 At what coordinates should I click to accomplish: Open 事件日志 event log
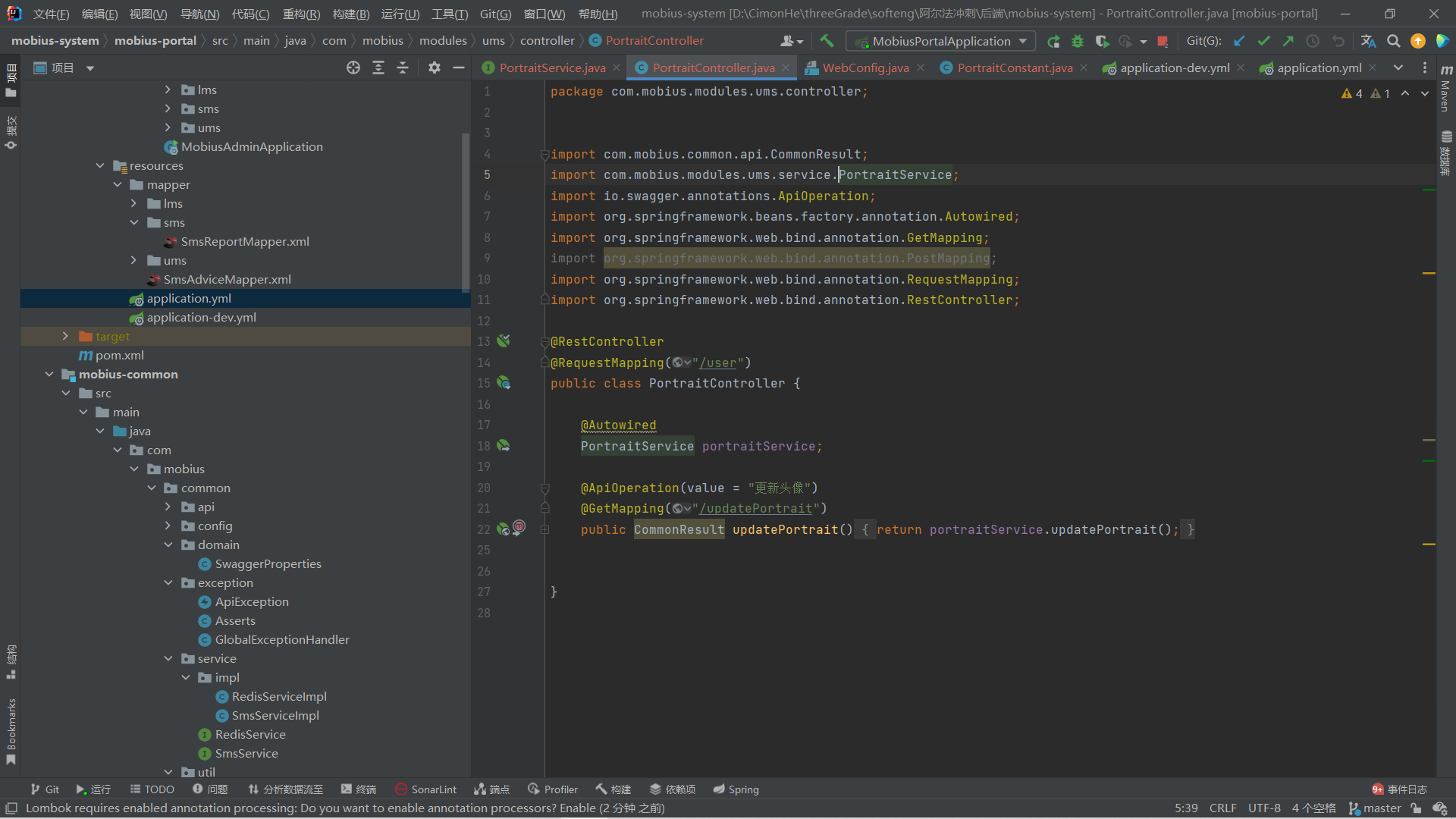pos(1399,789)
